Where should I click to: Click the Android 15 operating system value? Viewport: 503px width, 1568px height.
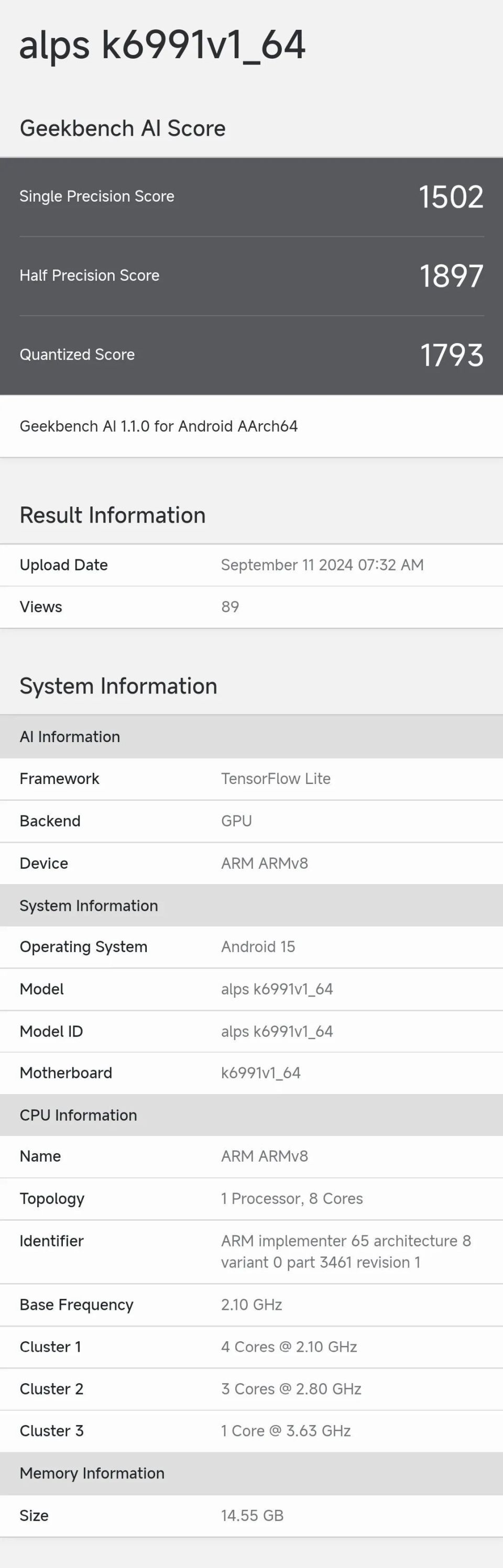258,946
